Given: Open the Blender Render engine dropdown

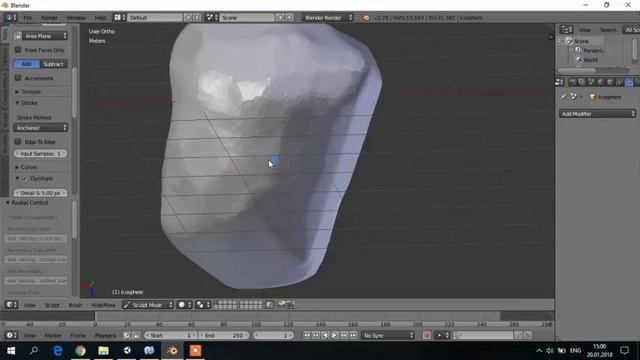Looking at the screenshot, I should tap(327, 18).
